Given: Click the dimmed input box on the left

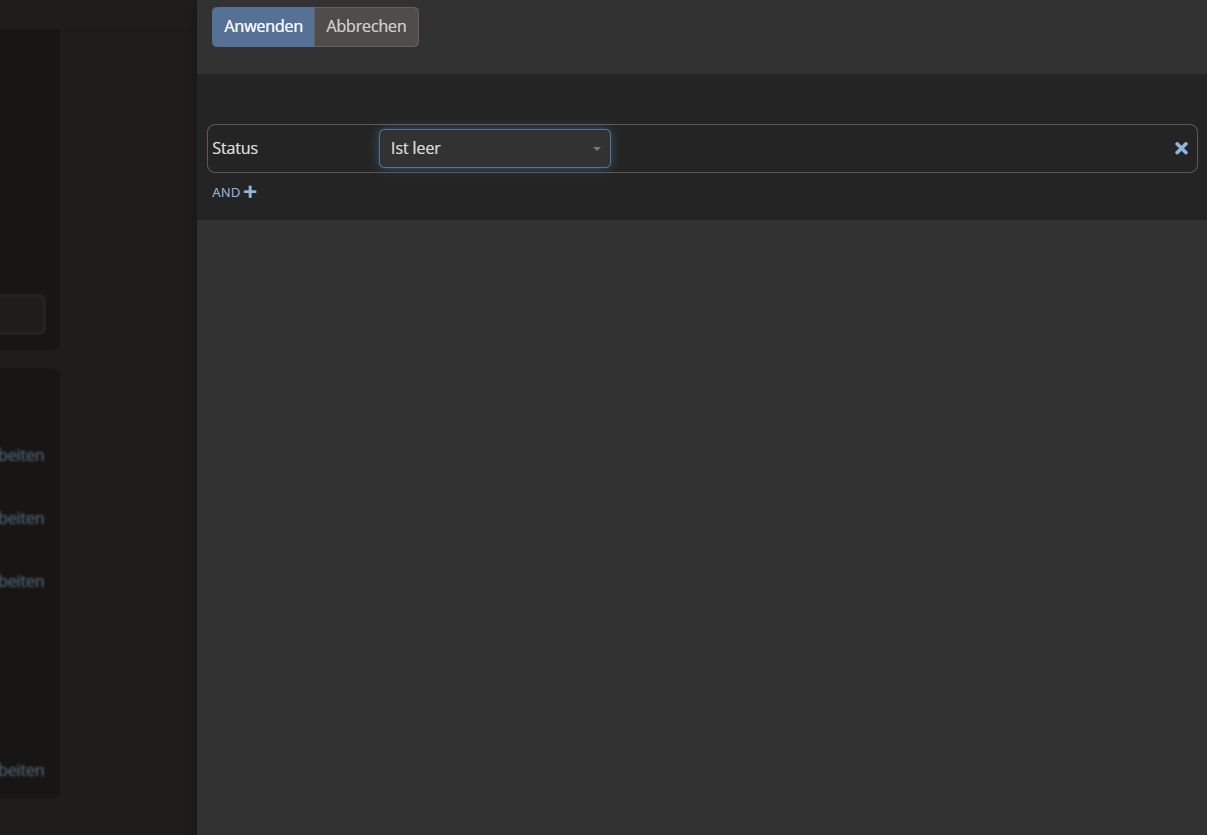Looking at the screenshot, I should tap(20, 314).
